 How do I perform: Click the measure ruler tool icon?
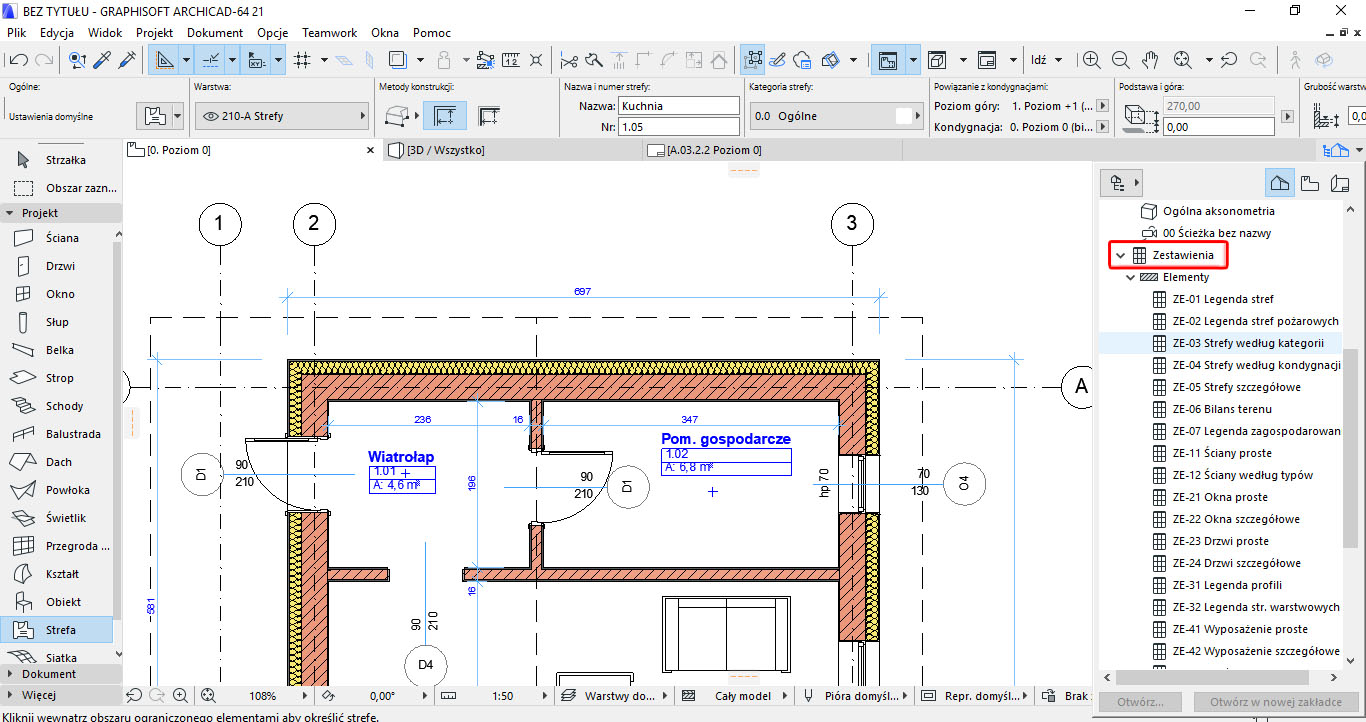coord(511,60)
